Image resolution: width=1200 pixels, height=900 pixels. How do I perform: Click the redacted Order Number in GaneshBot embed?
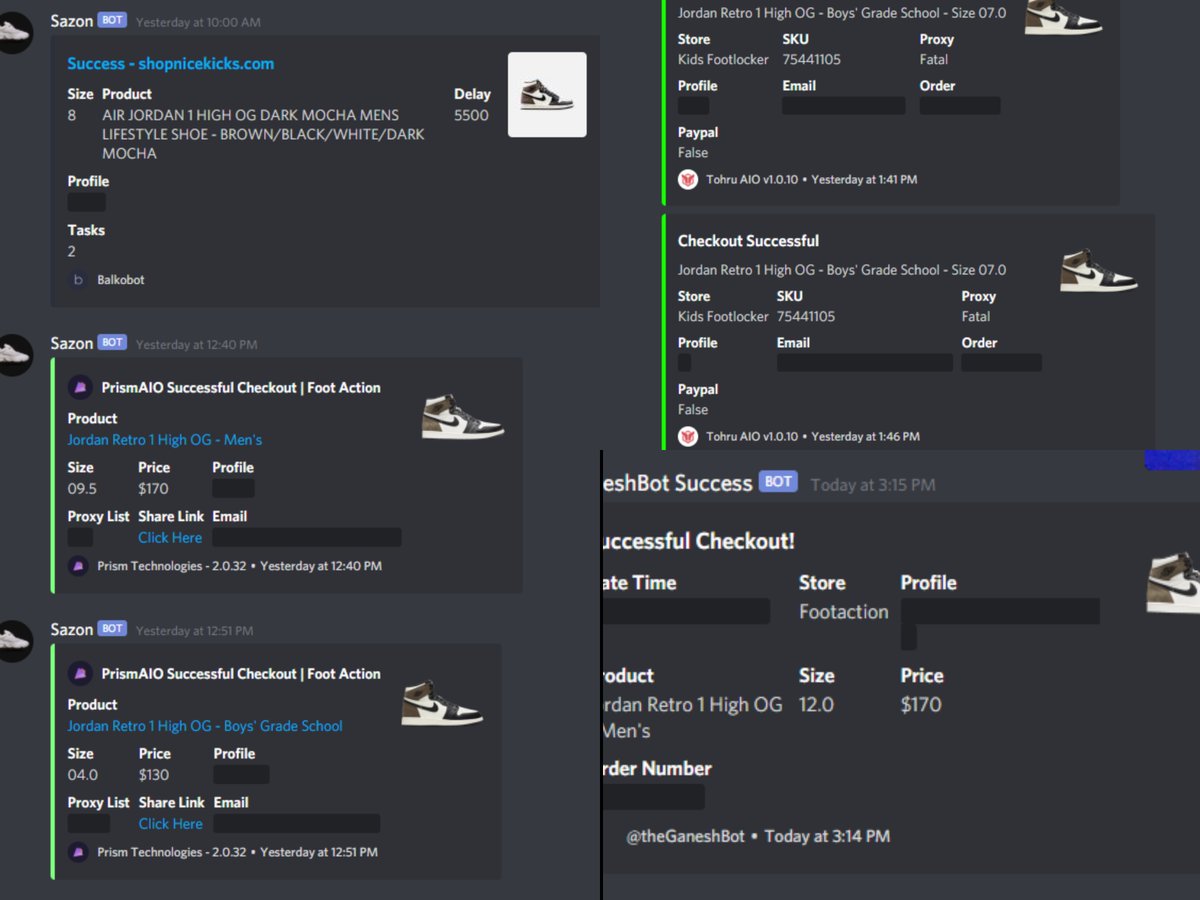[654, 797]
